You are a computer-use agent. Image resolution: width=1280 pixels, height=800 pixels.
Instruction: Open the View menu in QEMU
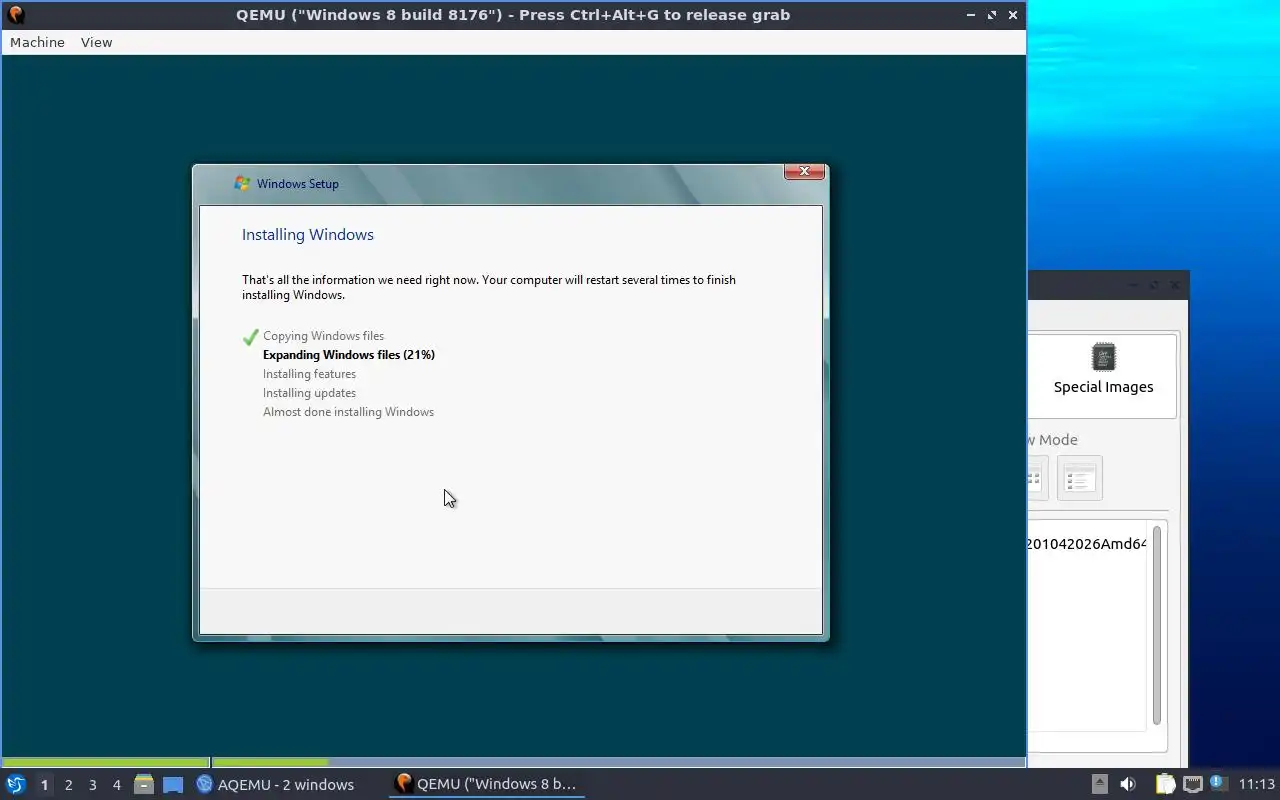coord(96,42)
